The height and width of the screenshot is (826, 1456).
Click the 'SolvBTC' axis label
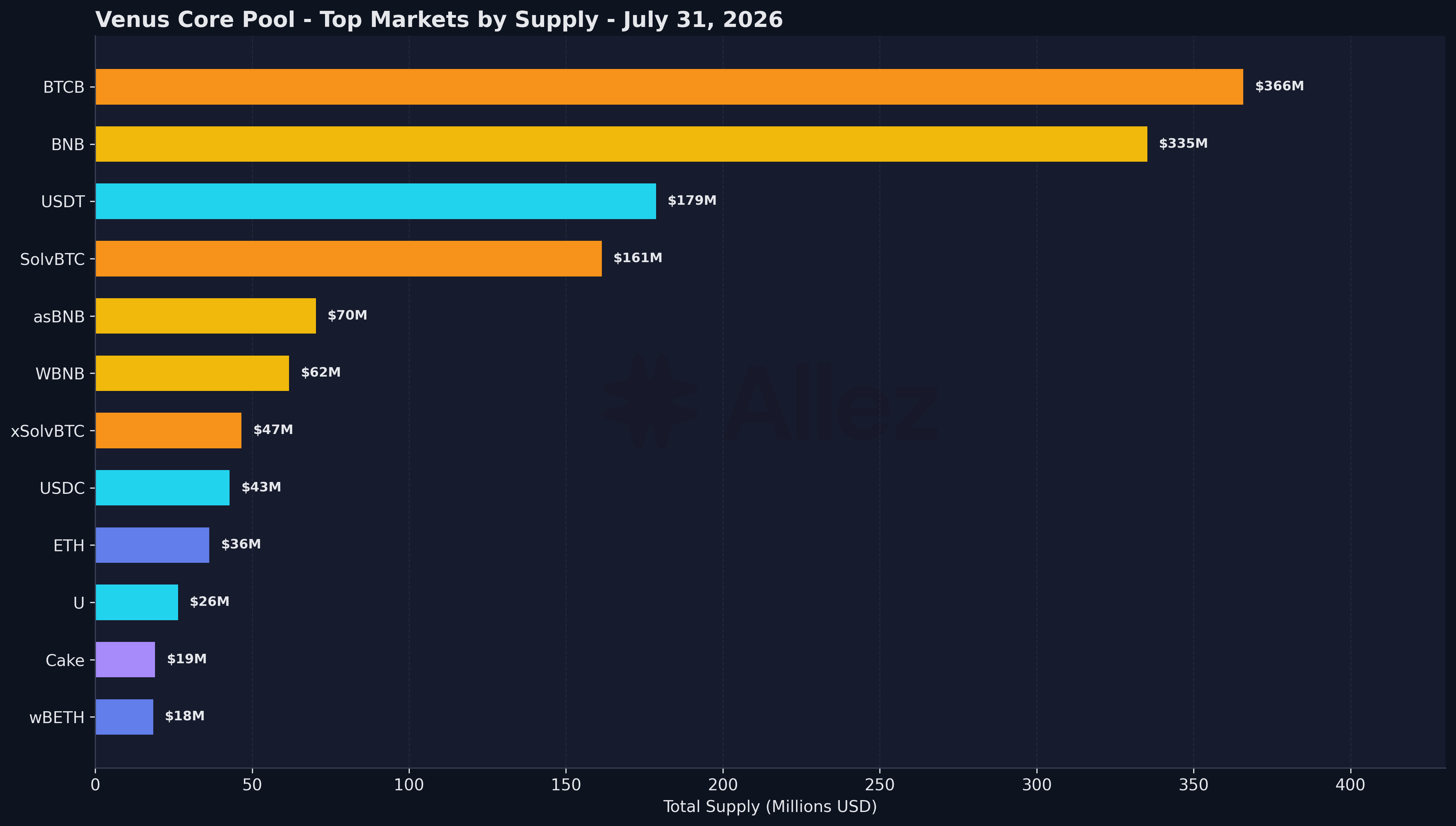(x=52, y=259)
